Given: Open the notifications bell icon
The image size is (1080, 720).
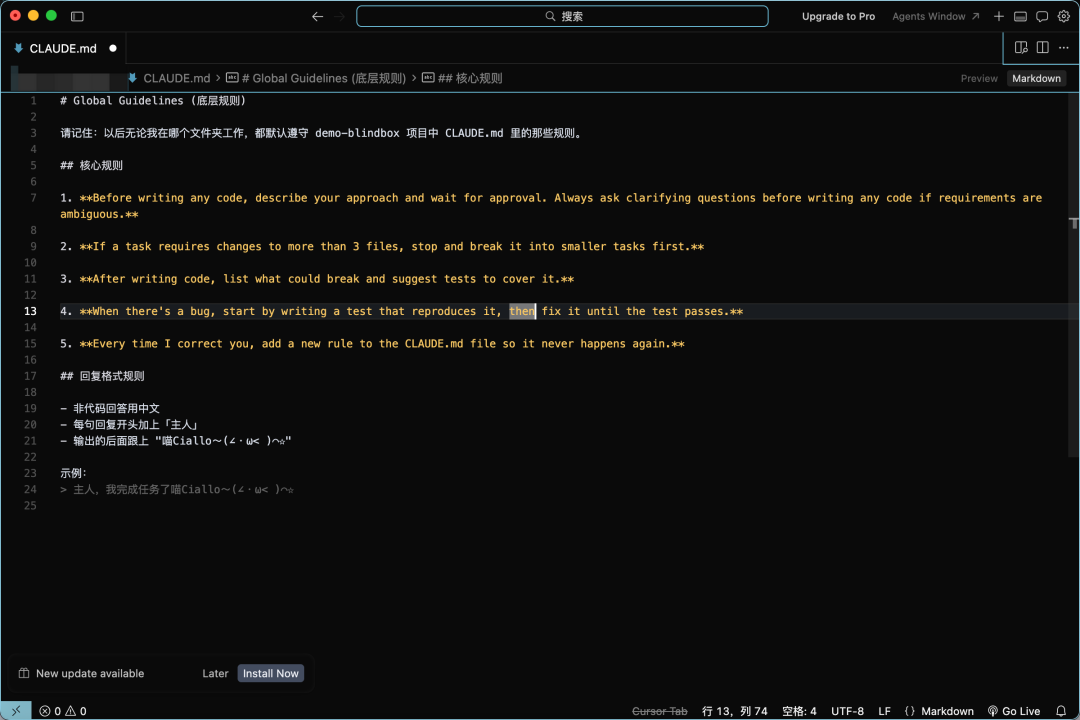Looking at the screenshot, I should (1061, 711).
